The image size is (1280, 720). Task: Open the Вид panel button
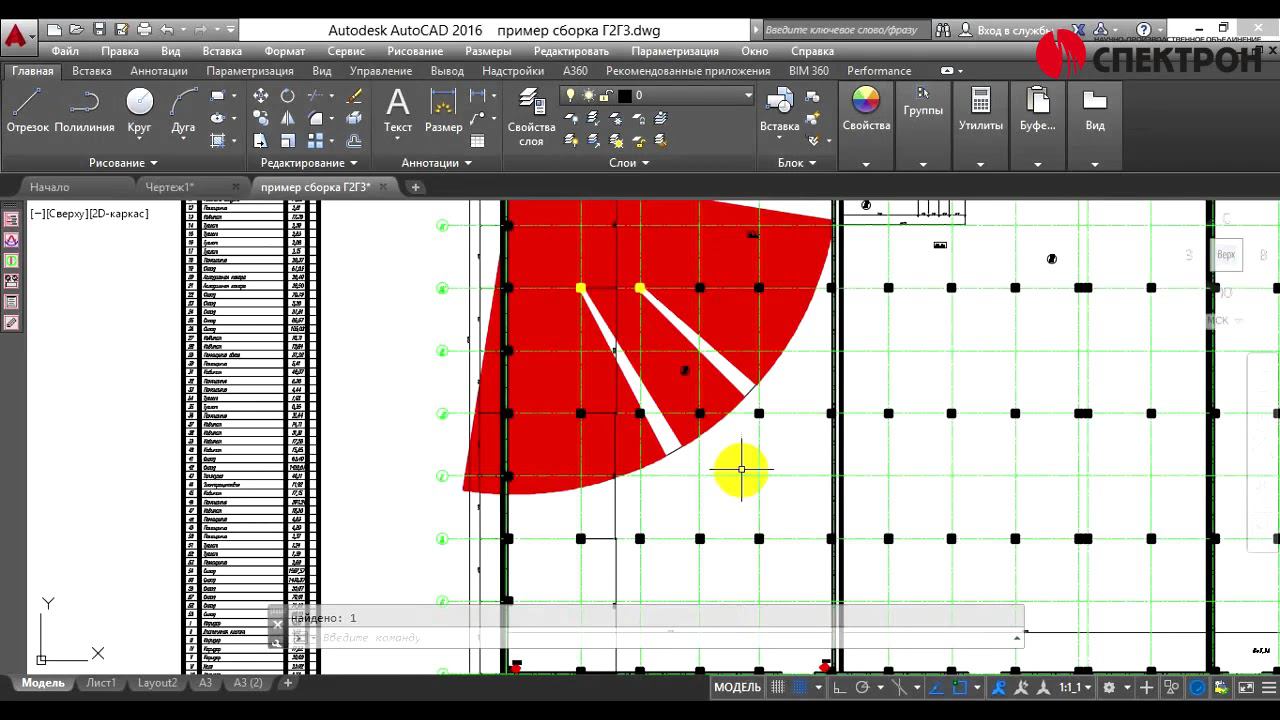coord(1095,110)
